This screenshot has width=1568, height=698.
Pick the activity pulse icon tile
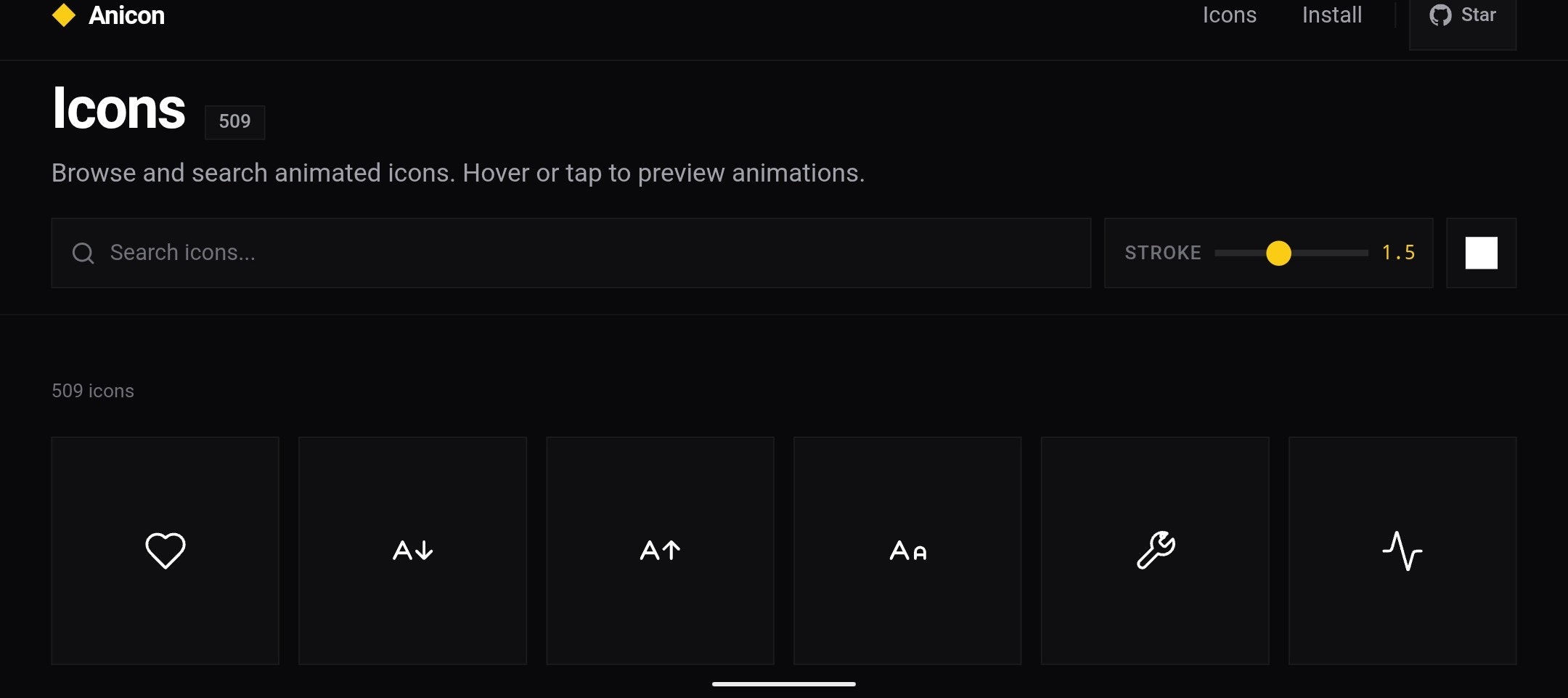click(1402, 551)
